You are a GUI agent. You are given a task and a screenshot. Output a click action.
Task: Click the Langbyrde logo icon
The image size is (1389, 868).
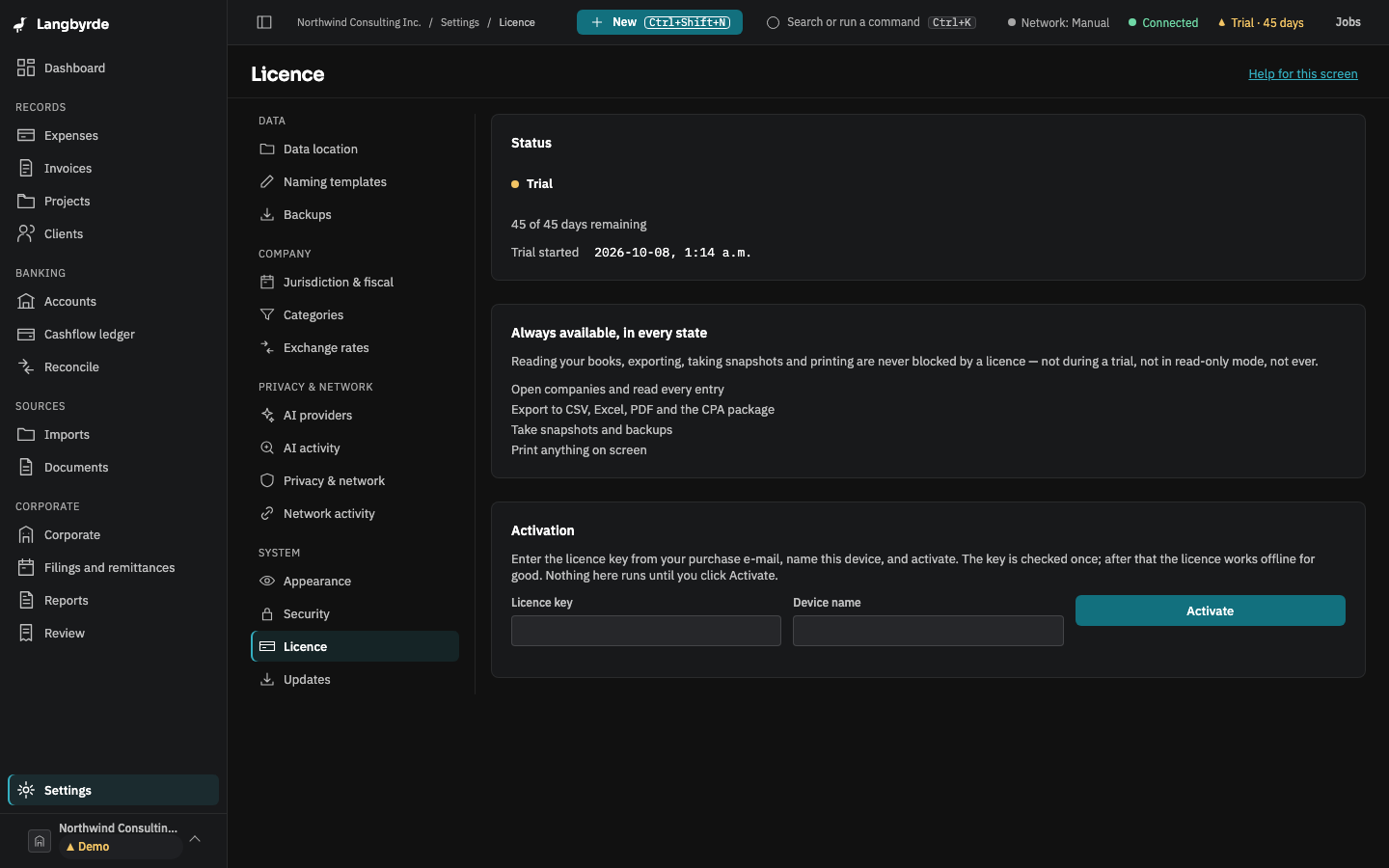[20, 24]
